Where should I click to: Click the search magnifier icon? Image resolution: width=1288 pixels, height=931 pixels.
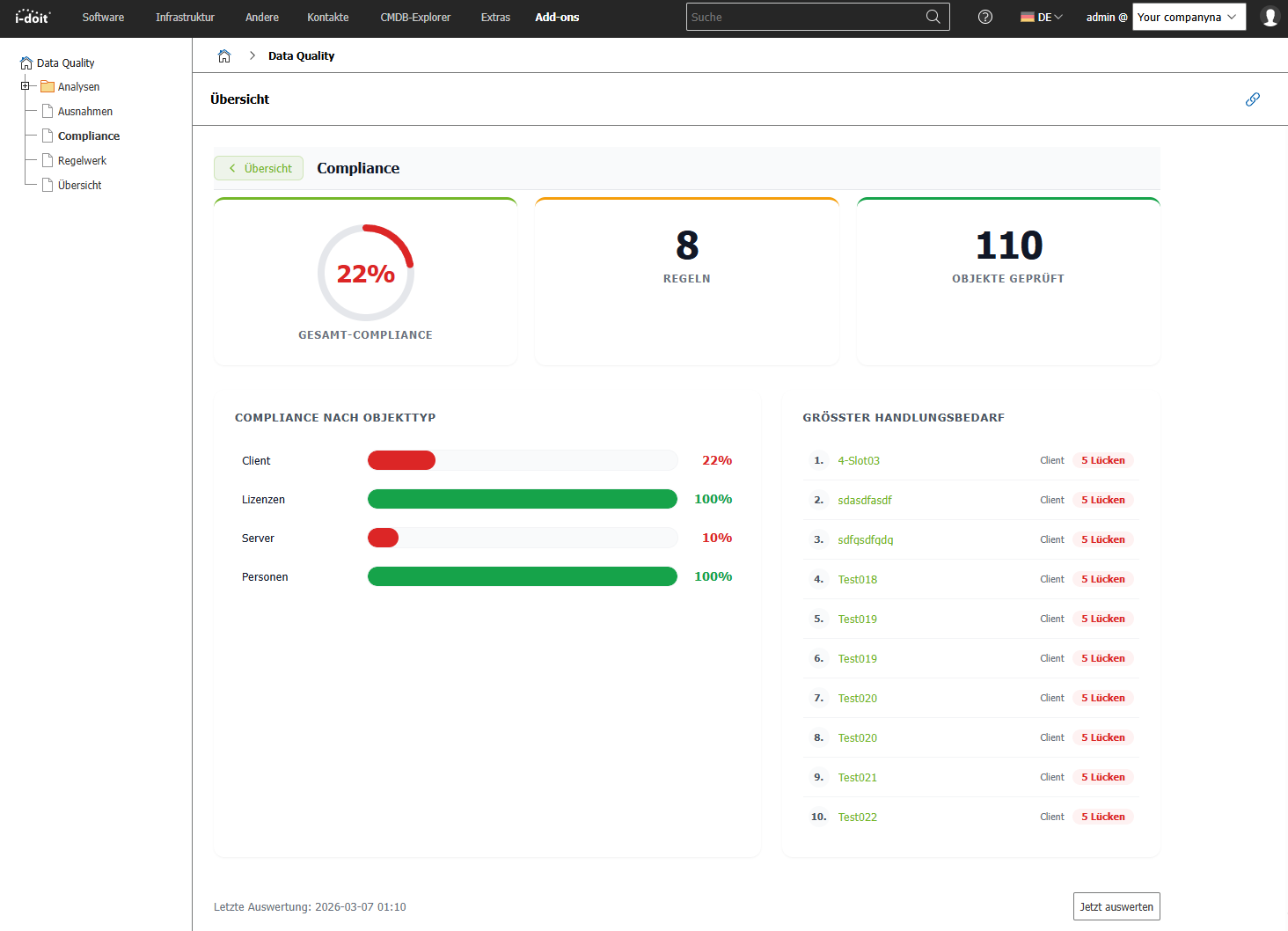coord(933,16)
